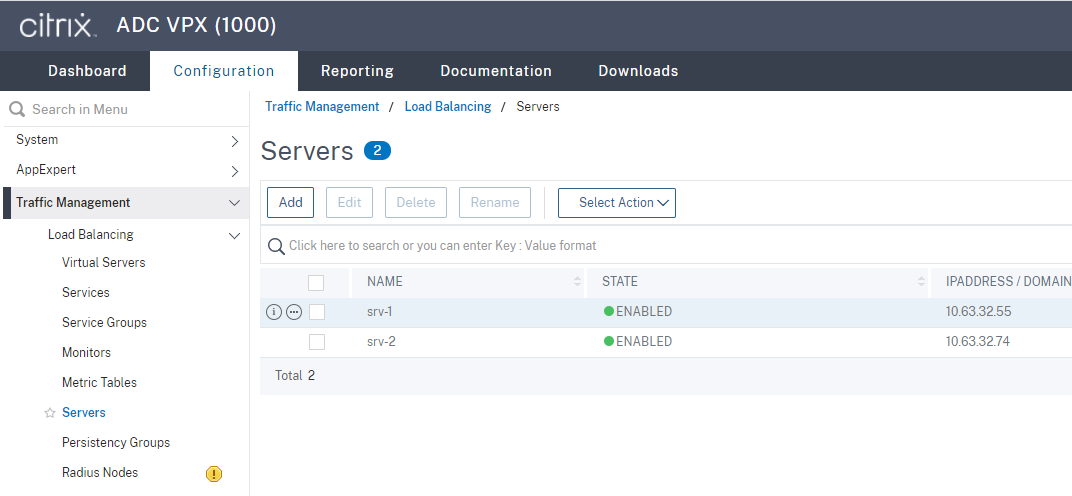Check the checkbox for srv-2
Image resolution: width=1072 pixels, height=496 pixels.
pos(316,342)
